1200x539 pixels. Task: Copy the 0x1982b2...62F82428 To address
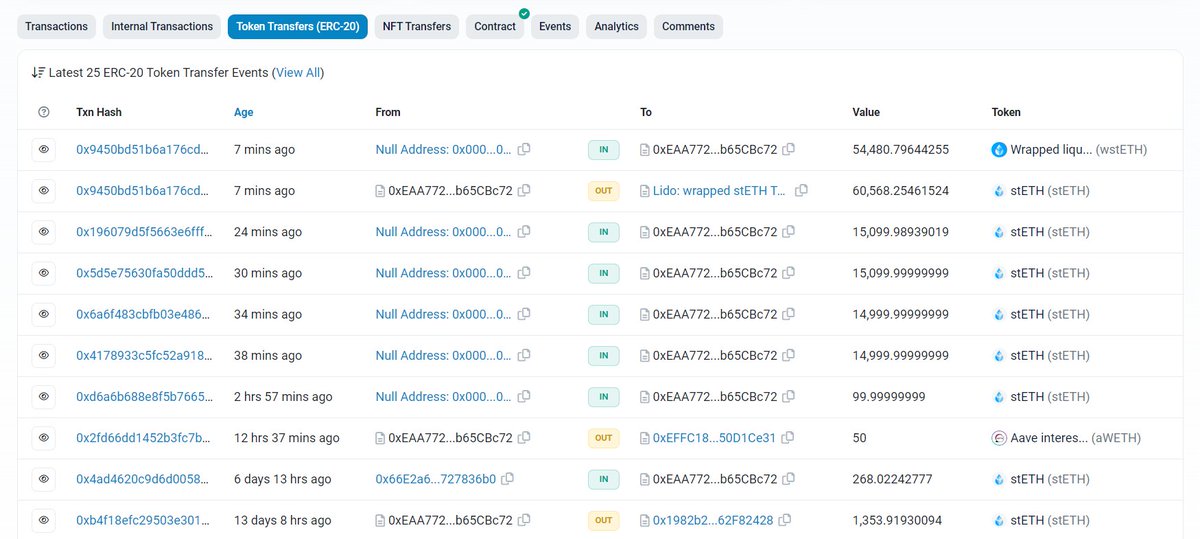785,520
